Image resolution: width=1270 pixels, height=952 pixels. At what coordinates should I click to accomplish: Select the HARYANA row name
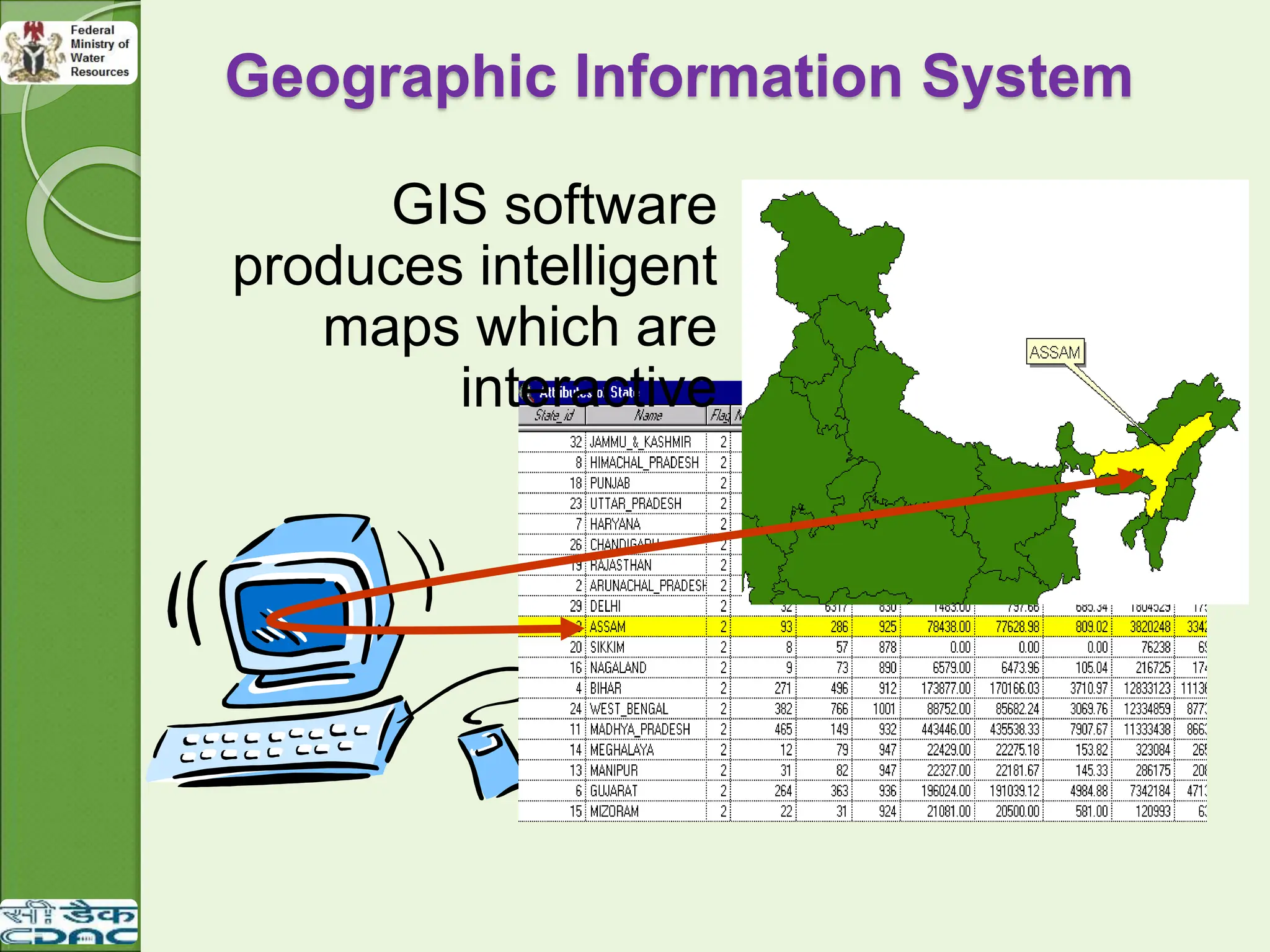(615, 524)
